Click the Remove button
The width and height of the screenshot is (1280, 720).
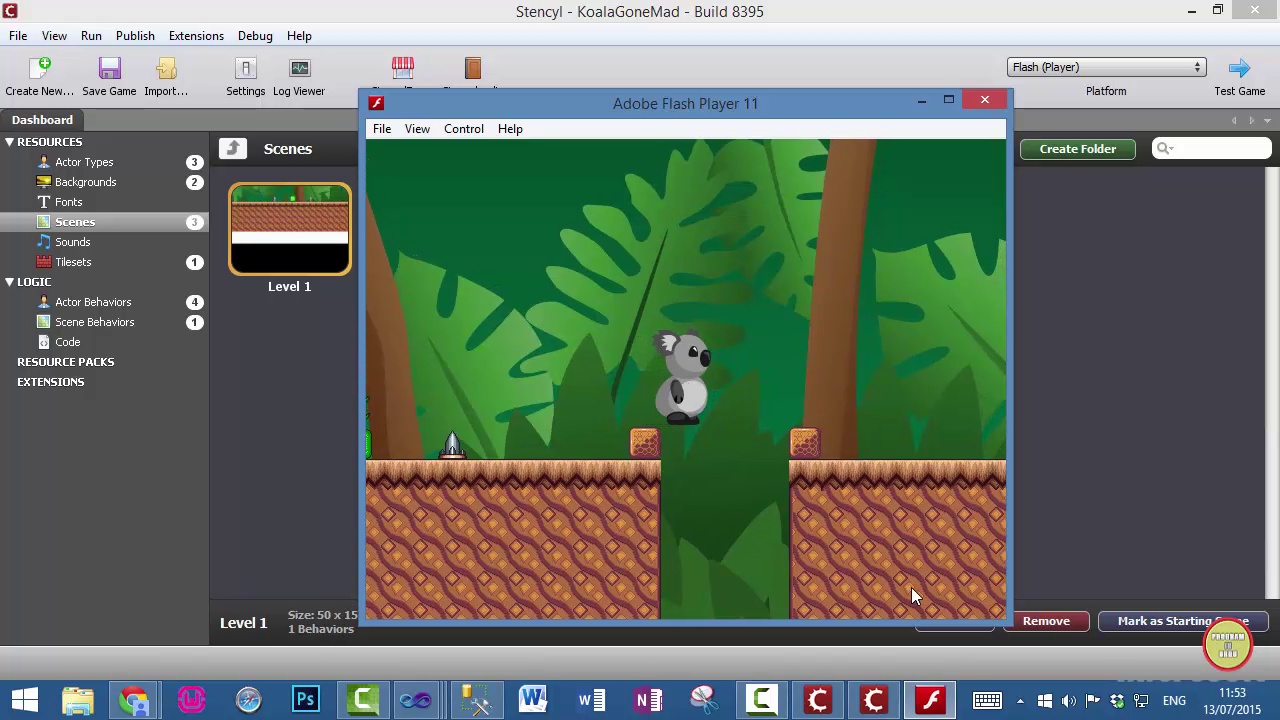(x=1046, y=621)
